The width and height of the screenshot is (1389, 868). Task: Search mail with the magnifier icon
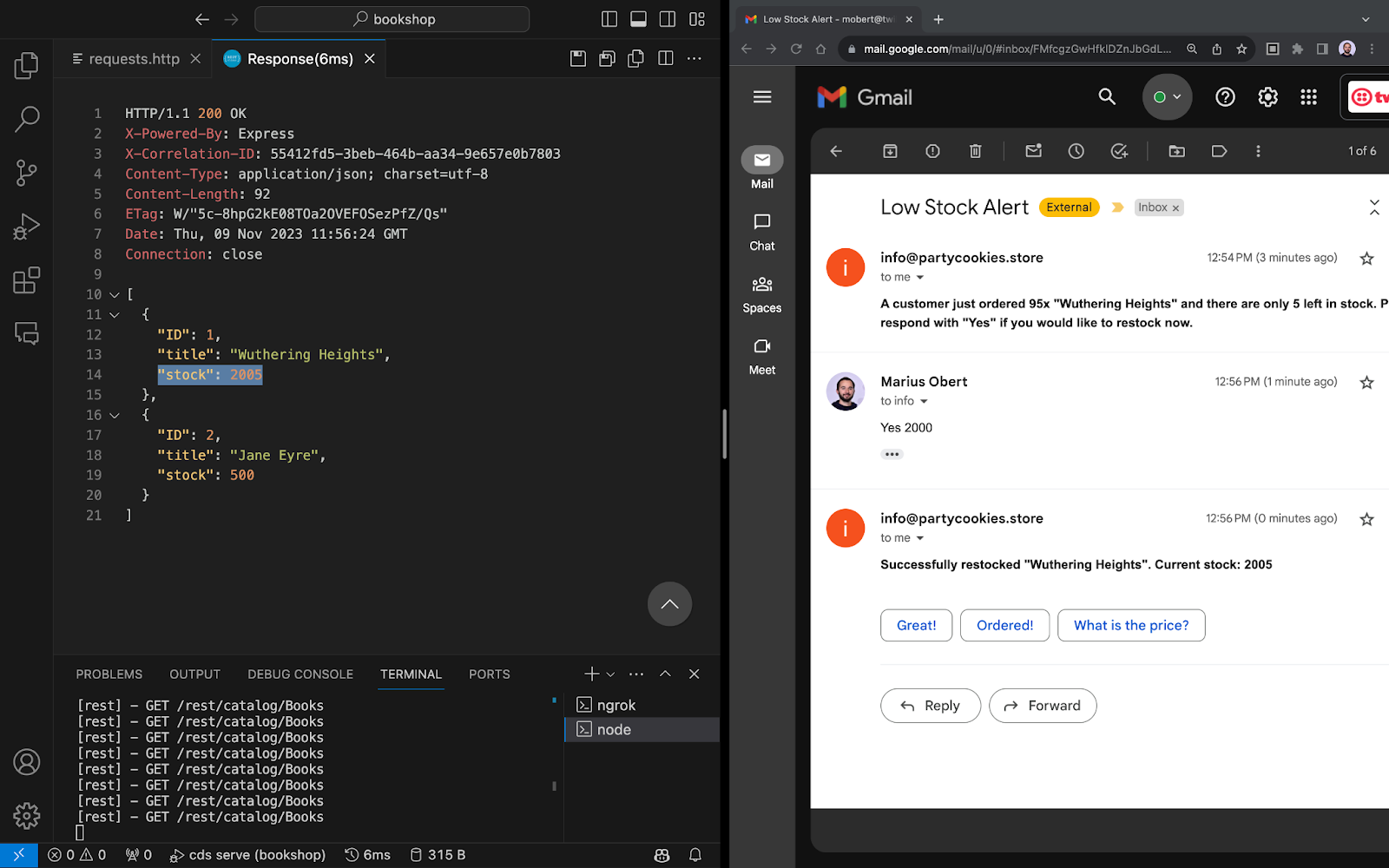1107,97
